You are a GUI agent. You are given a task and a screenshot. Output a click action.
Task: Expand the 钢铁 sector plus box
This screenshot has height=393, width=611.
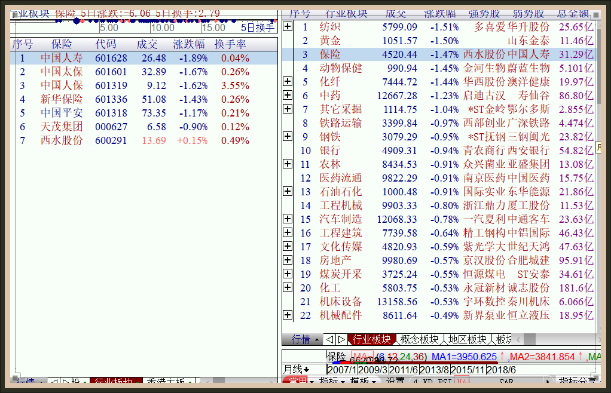pos(288,136)
